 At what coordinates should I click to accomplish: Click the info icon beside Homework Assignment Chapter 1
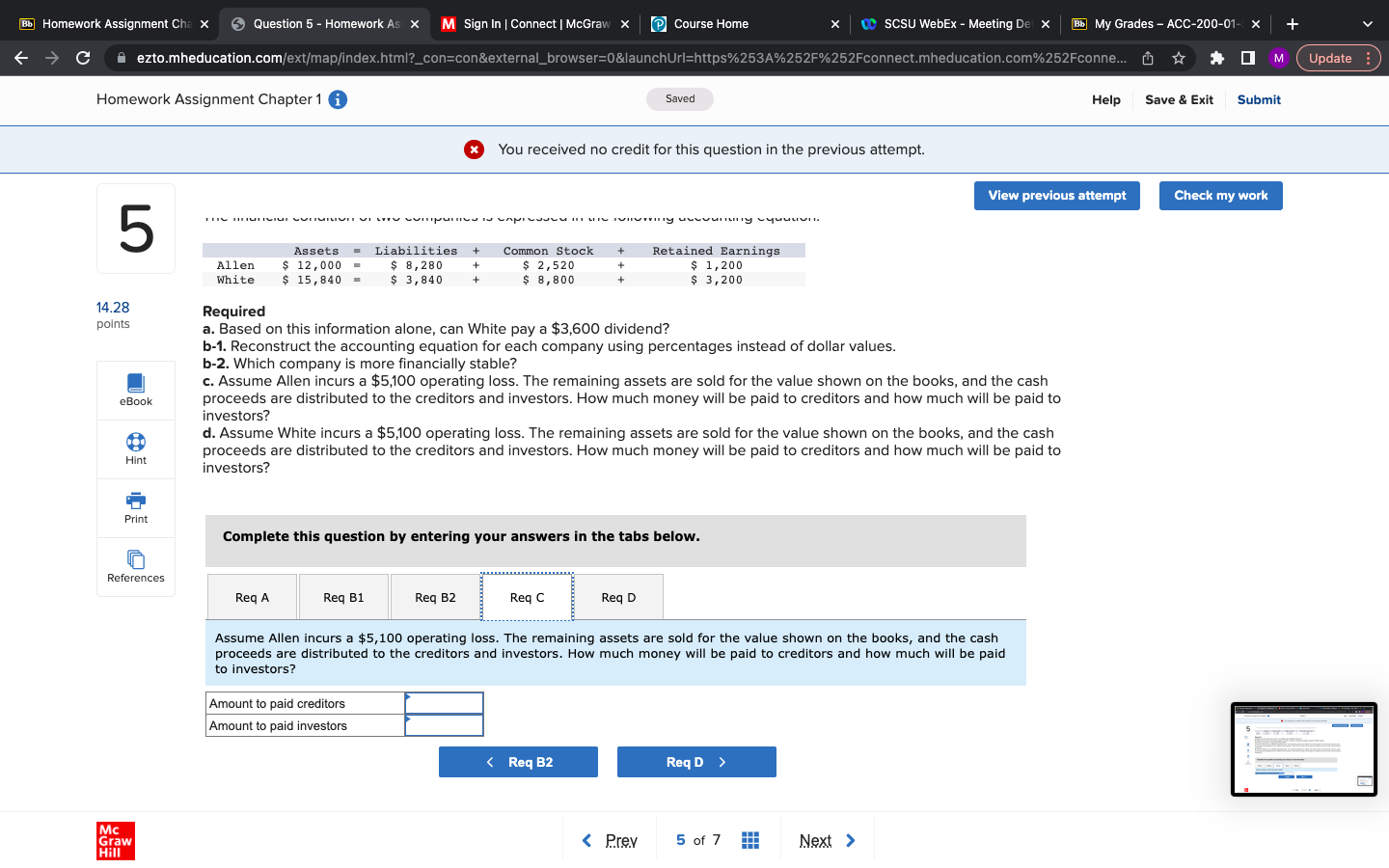click(x=338, y=99)
